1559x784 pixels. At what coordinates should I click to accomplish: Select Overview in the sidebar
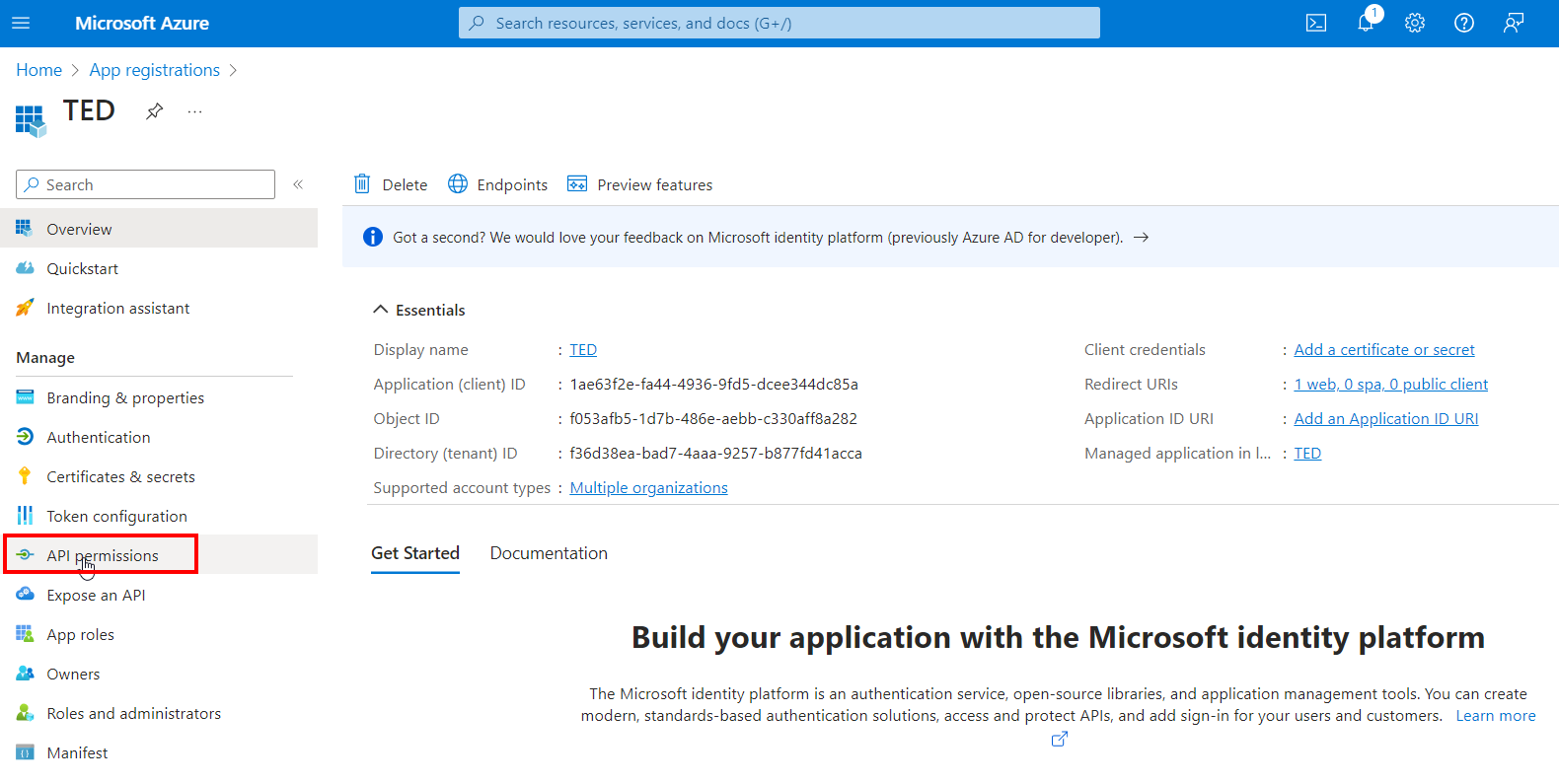[159, 229]
